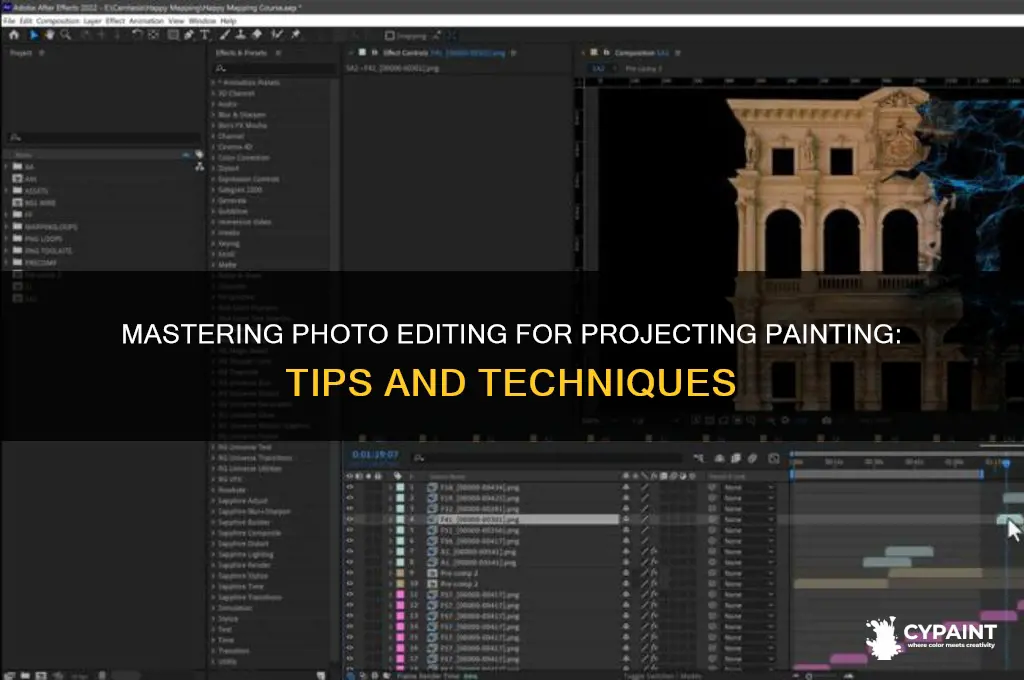Toggle visibility eye of layer 7
Screen dimensions: 1024x680
[x=350, y=551]
